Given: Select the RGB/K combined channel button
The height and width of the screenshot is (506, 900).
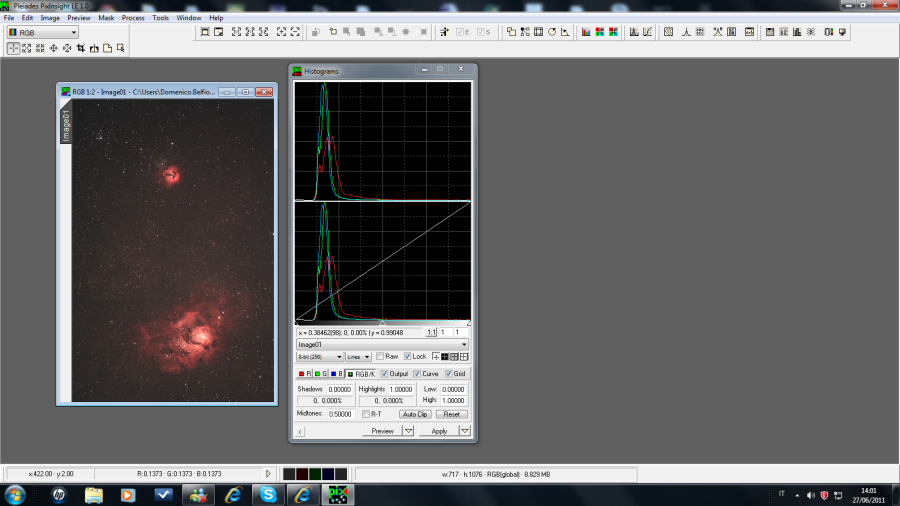Looking at the screenshot, I should coord(361,373).
